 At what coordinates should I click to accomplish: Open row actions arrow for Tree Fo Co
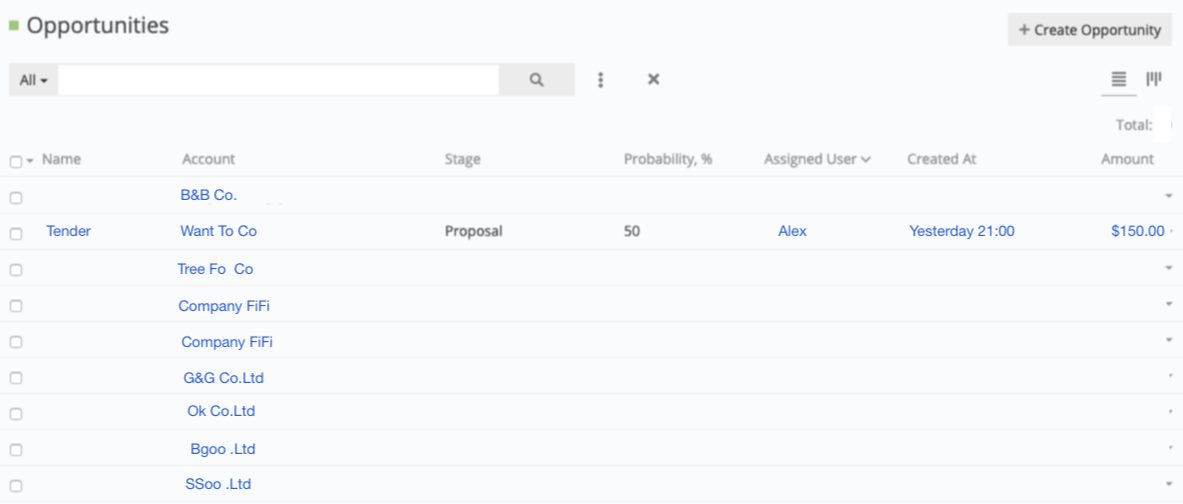1169,269
